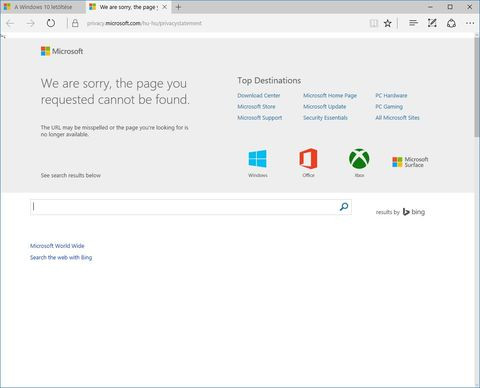Click the browser forward arrow
Screen dimensions: 480x388
(31, 23)
